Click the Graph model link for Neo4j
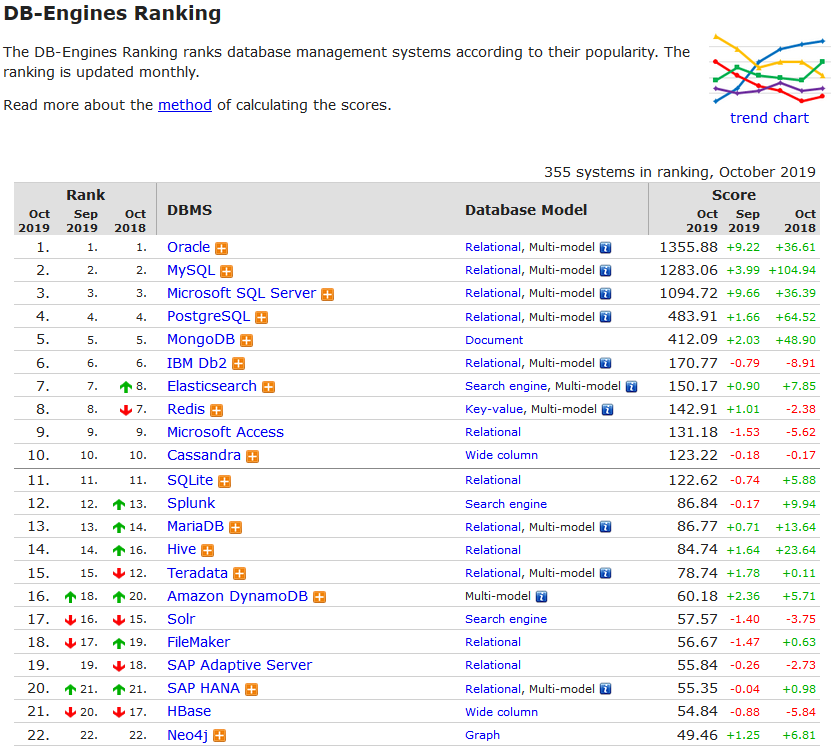 (482, 735)
